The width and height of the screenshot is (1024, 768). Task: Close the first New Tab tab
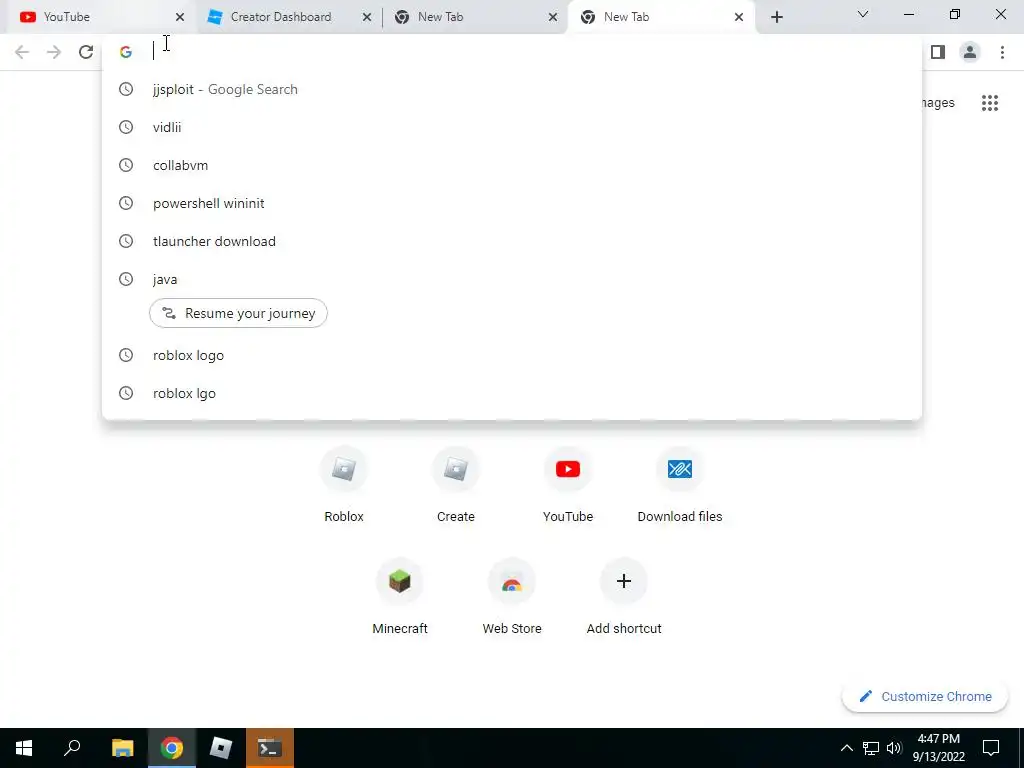coord(552,17)
